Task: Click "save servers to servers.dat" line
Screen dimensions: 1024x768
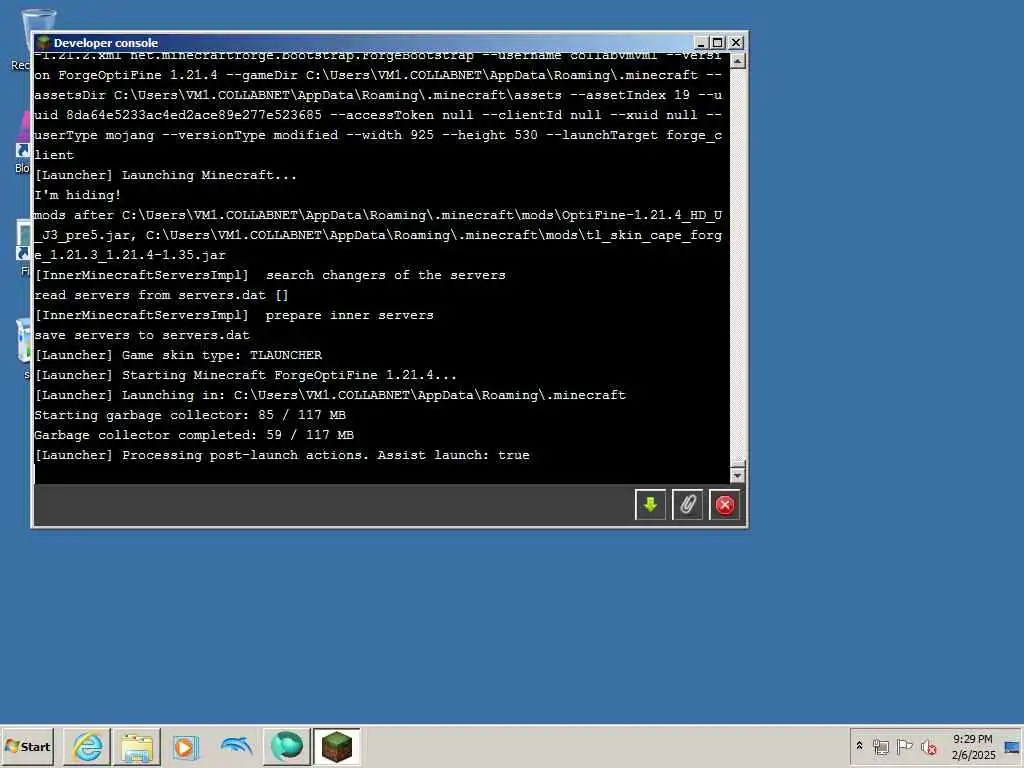Action: point(142,335)
